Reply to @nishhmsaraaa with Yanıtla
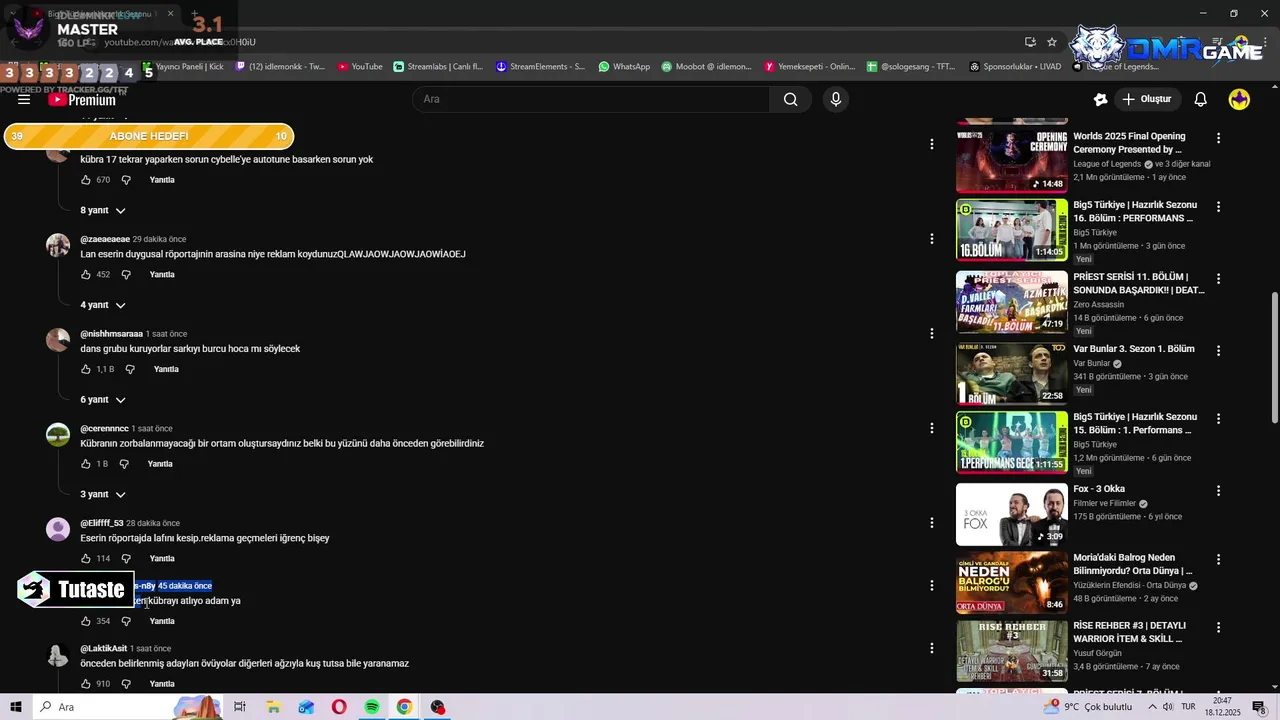The width and height of the screenshot is (1280, 720). coord(166,369)
